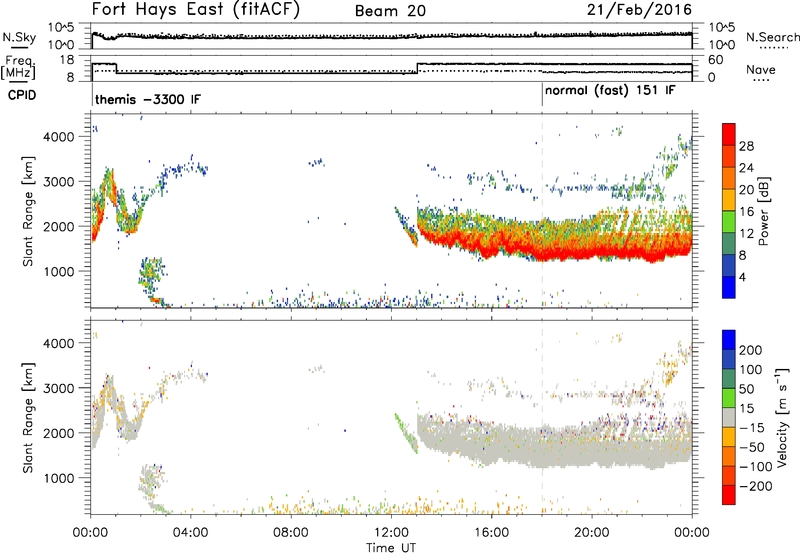Click the '10^5' left tick of noise panel
Image resolution: width=800 pixels, height=554 pixels.
coord(61,27)
